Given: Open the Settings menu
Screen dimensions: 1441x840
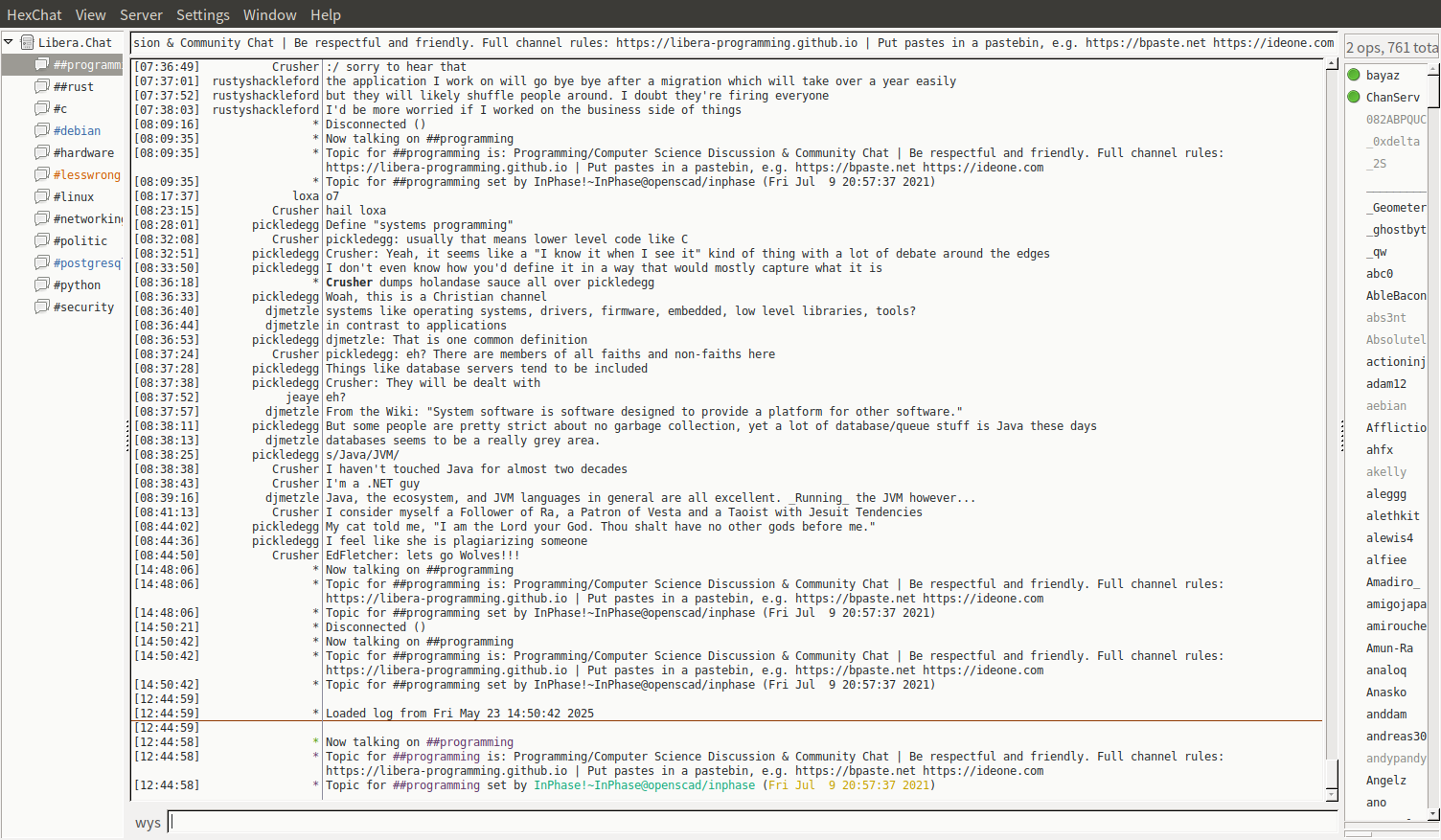Looking at the screenshot, I should click(x=202, y=14).
